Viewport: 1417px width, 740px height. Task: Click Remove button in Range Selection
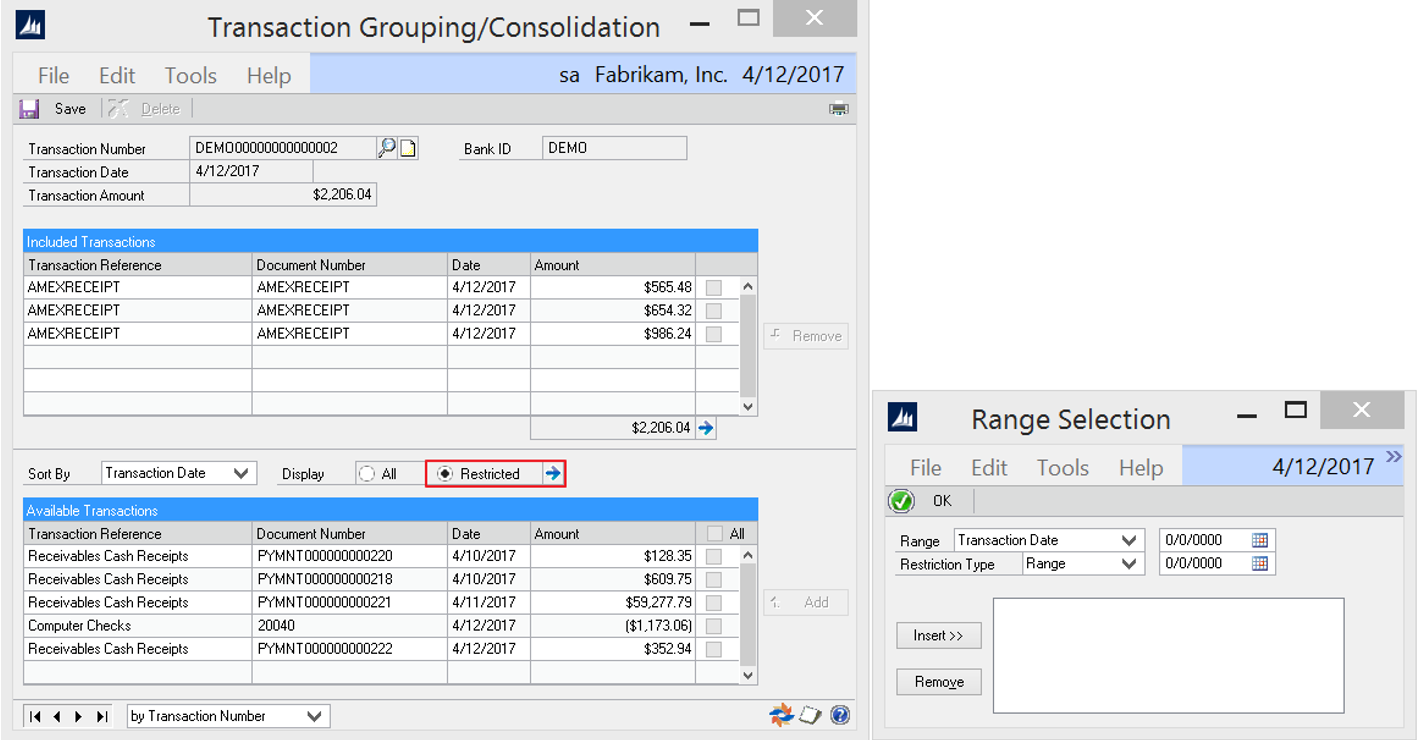(x=938, y=682)
